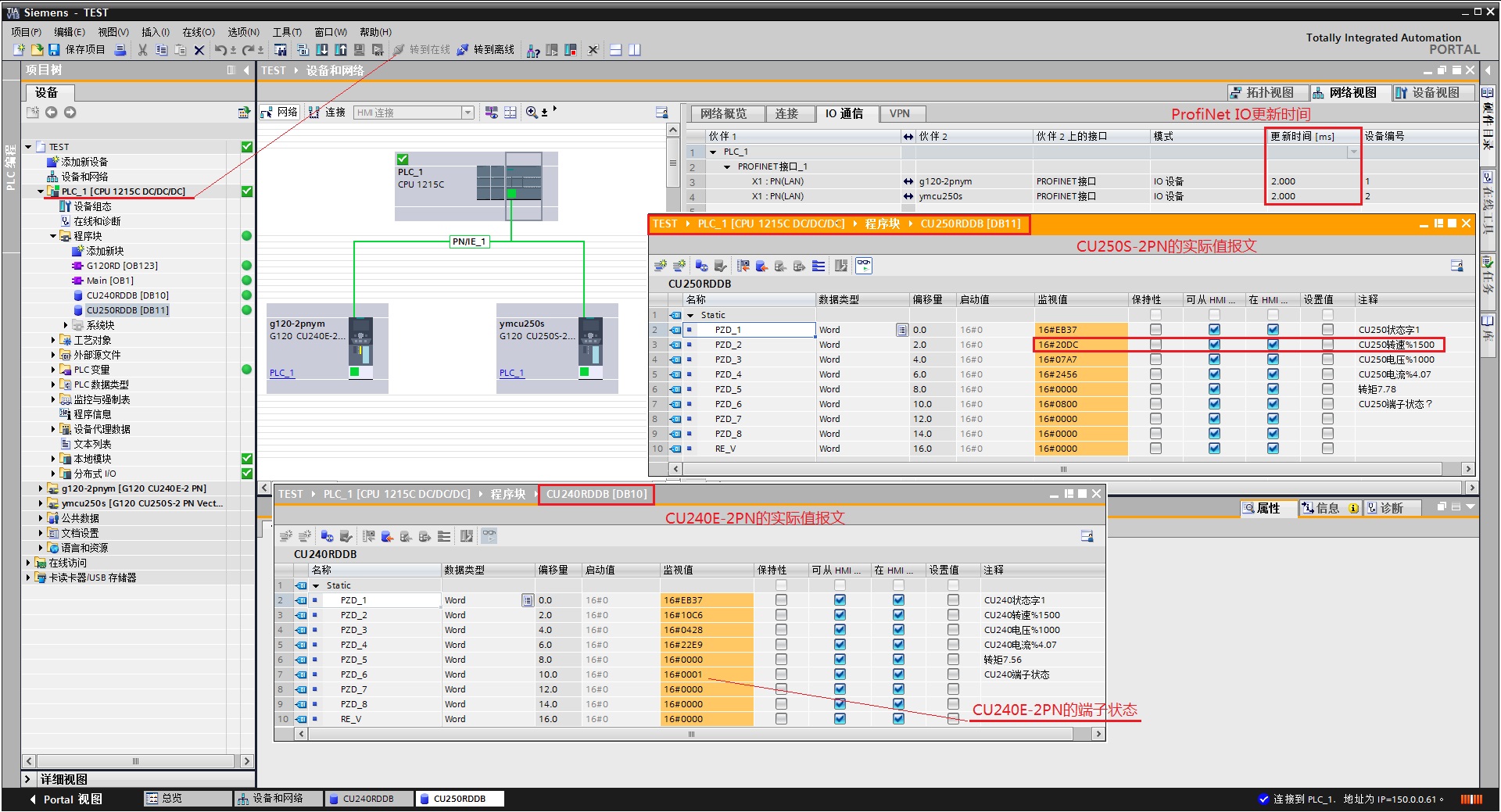Click the PLC_1 link under g120-2pnym device

click(x=281, y=373)
